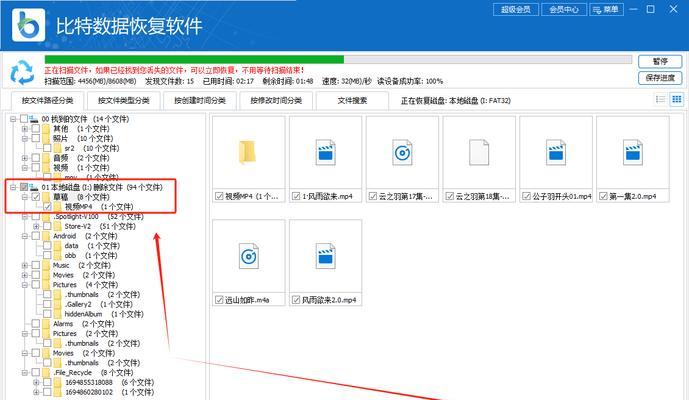This screenshot has height=400, width=689.
Task: Click the Alarms folder icon
Action: pyautogui.click(x=46, y=324)
